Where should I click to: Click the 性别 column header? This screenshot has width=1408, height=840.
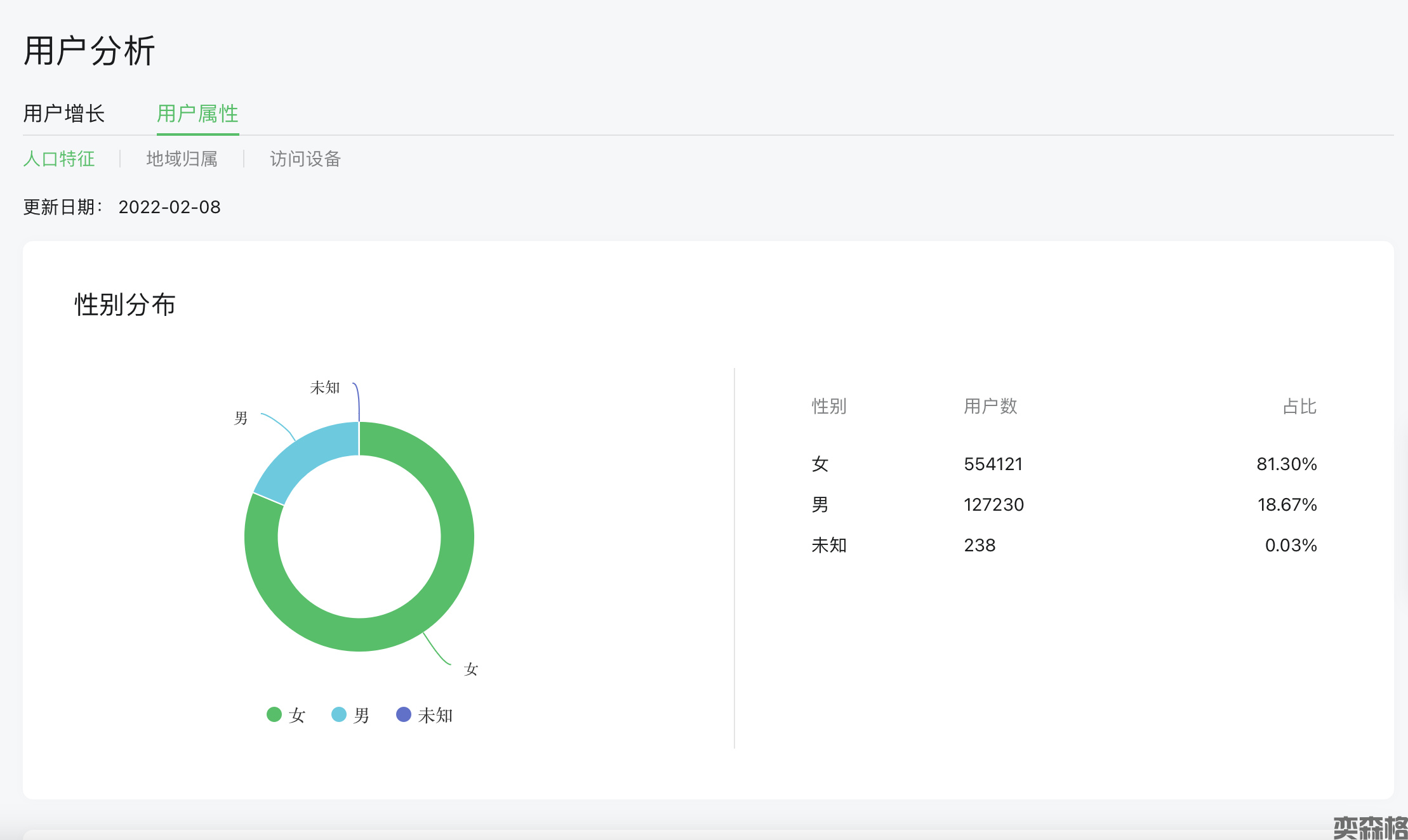(829, 407)
